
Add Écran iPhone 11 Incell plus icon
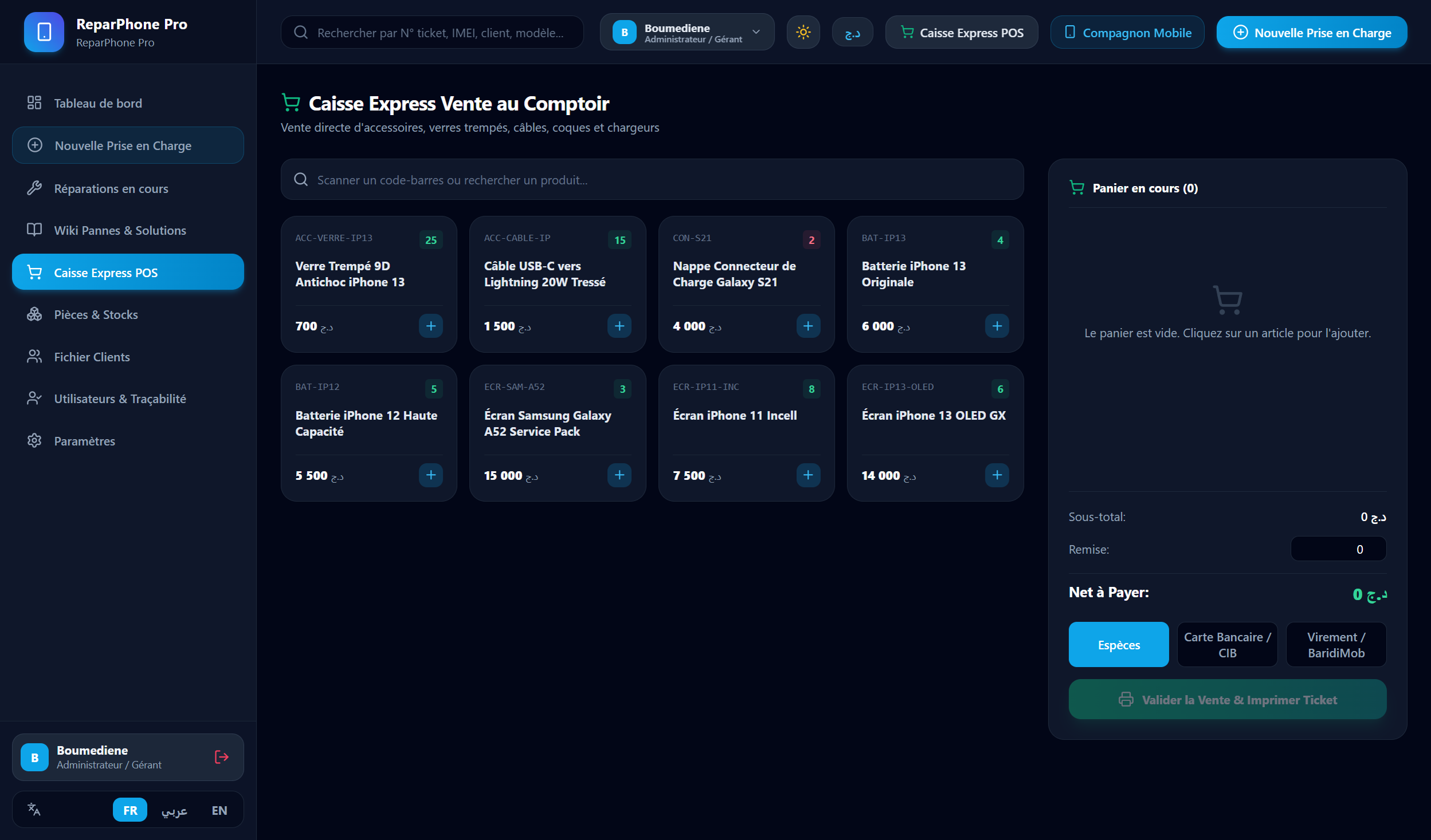pyautogui.click(x=808, y=475)
